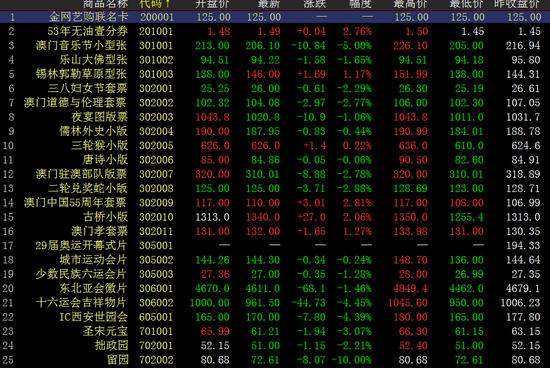
Task: Click low price 4462.0 cell
Action: tap(467, 288)
